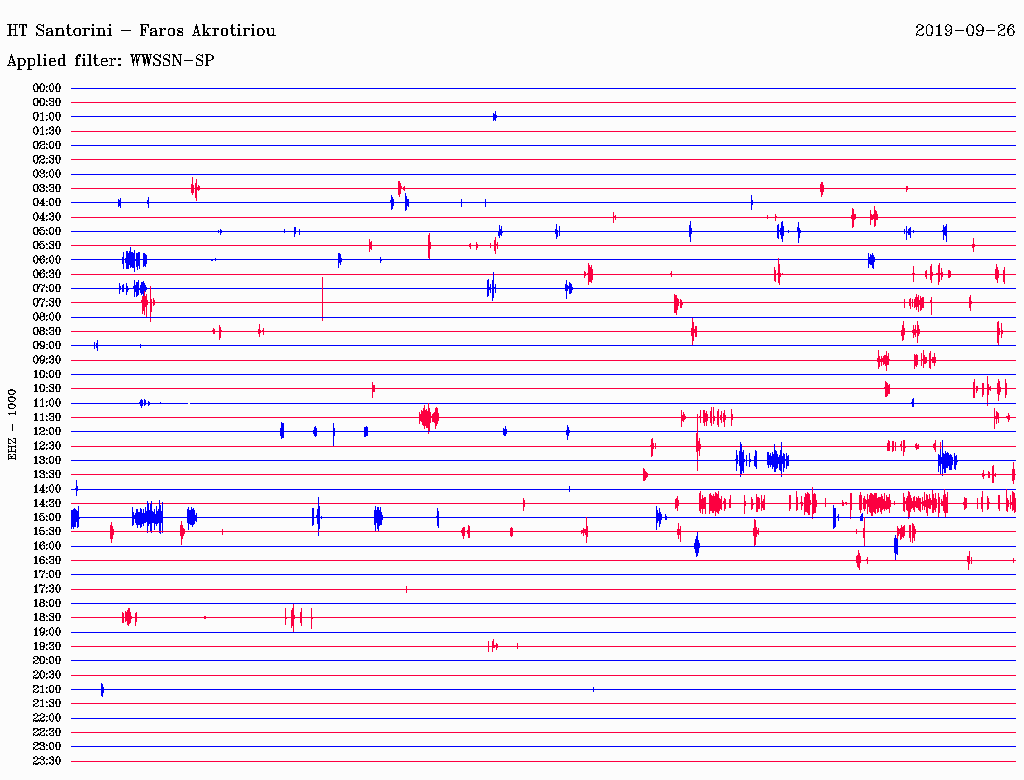Click the red event on 19:30 trace
1024x780 pixels.
click(494, 646)
